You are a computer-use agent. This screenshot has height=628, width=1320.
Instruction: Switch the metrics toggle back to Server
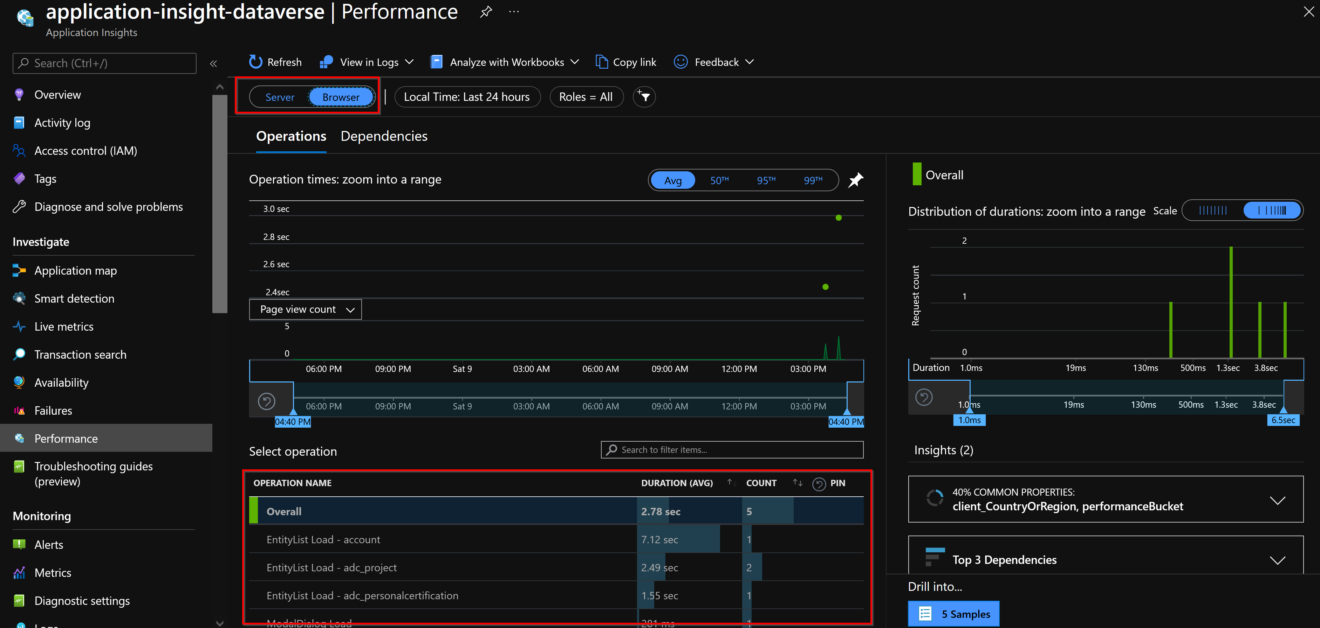279,97
